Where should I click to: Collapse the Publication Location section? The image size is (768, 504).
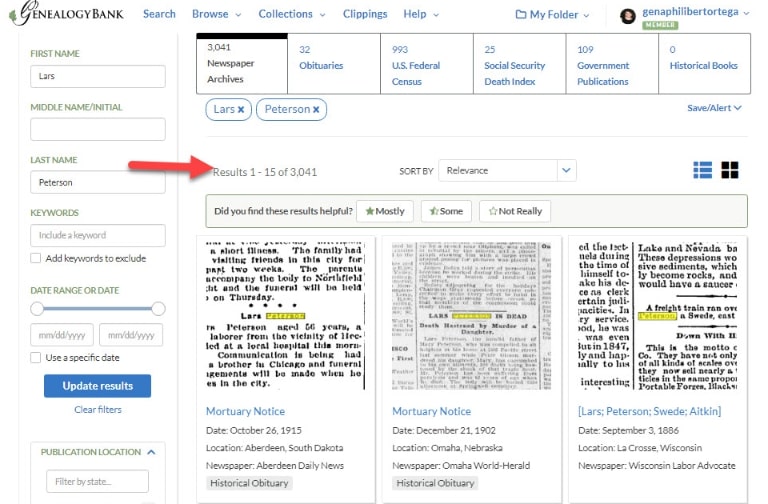(x=151, y=452)
